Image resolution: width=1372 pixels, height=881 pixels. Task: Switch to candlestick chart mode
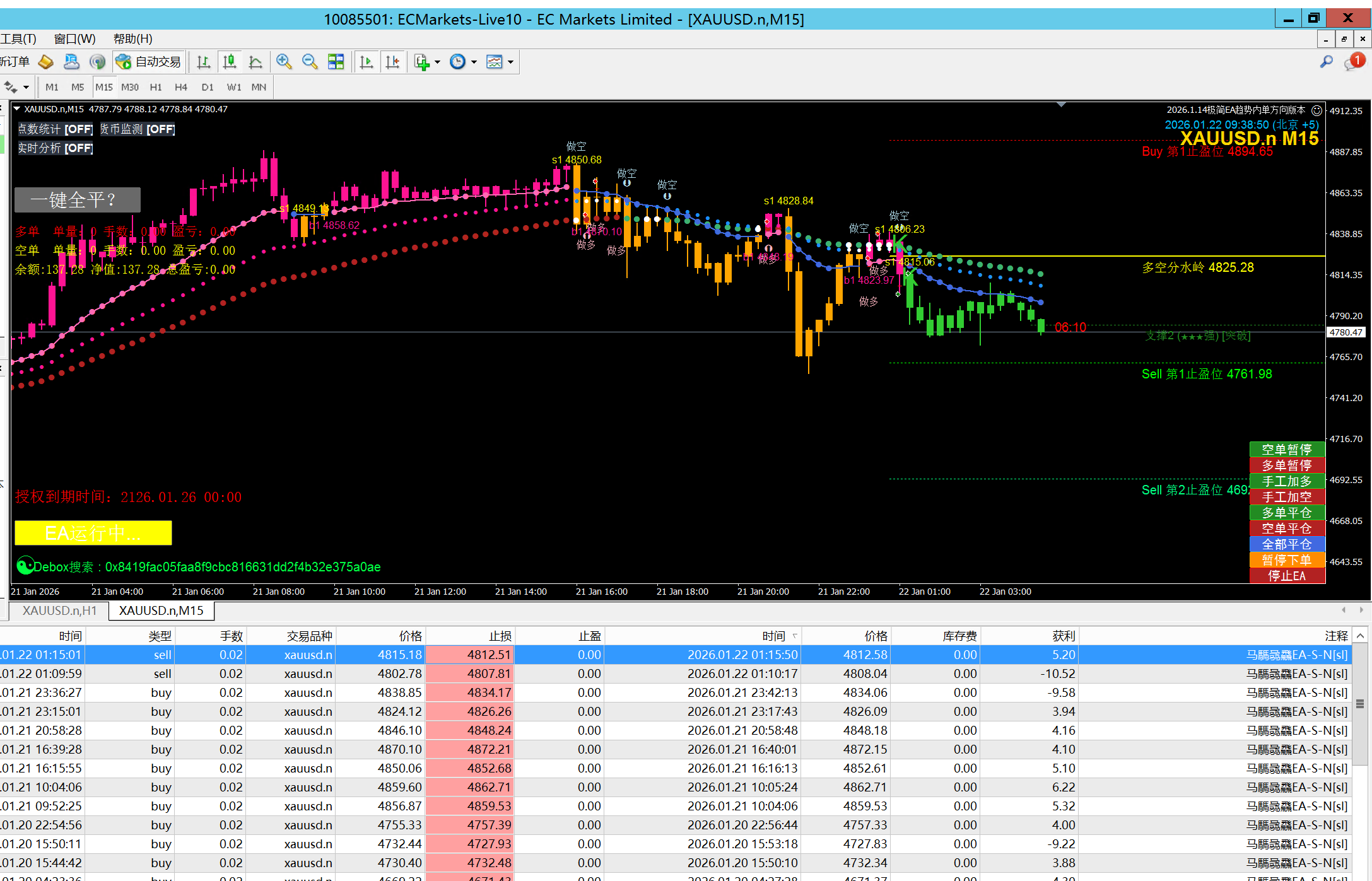click(230, 62)
